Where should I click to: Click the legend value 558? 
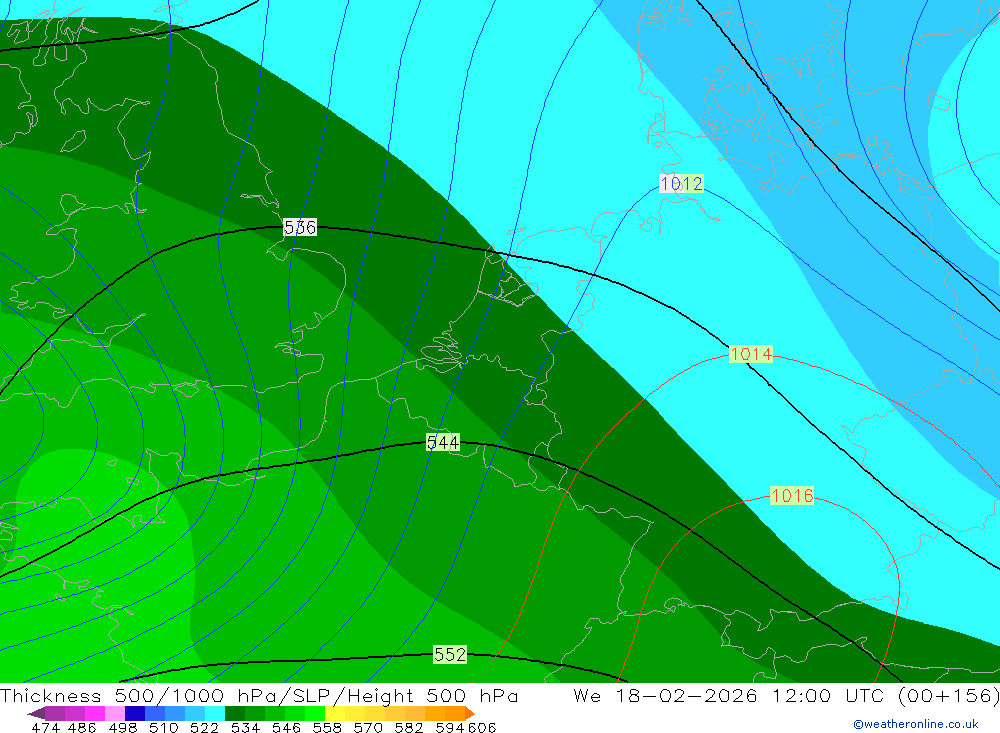(x=327, y=728)
